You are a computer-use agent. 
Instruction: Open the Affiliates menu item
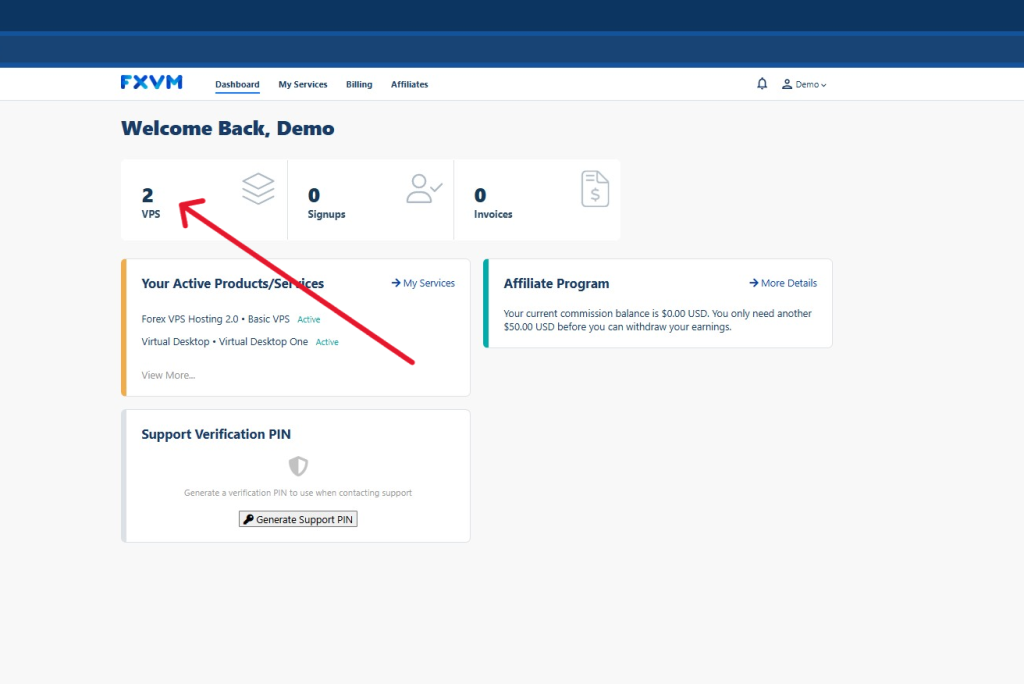(409, 85)
